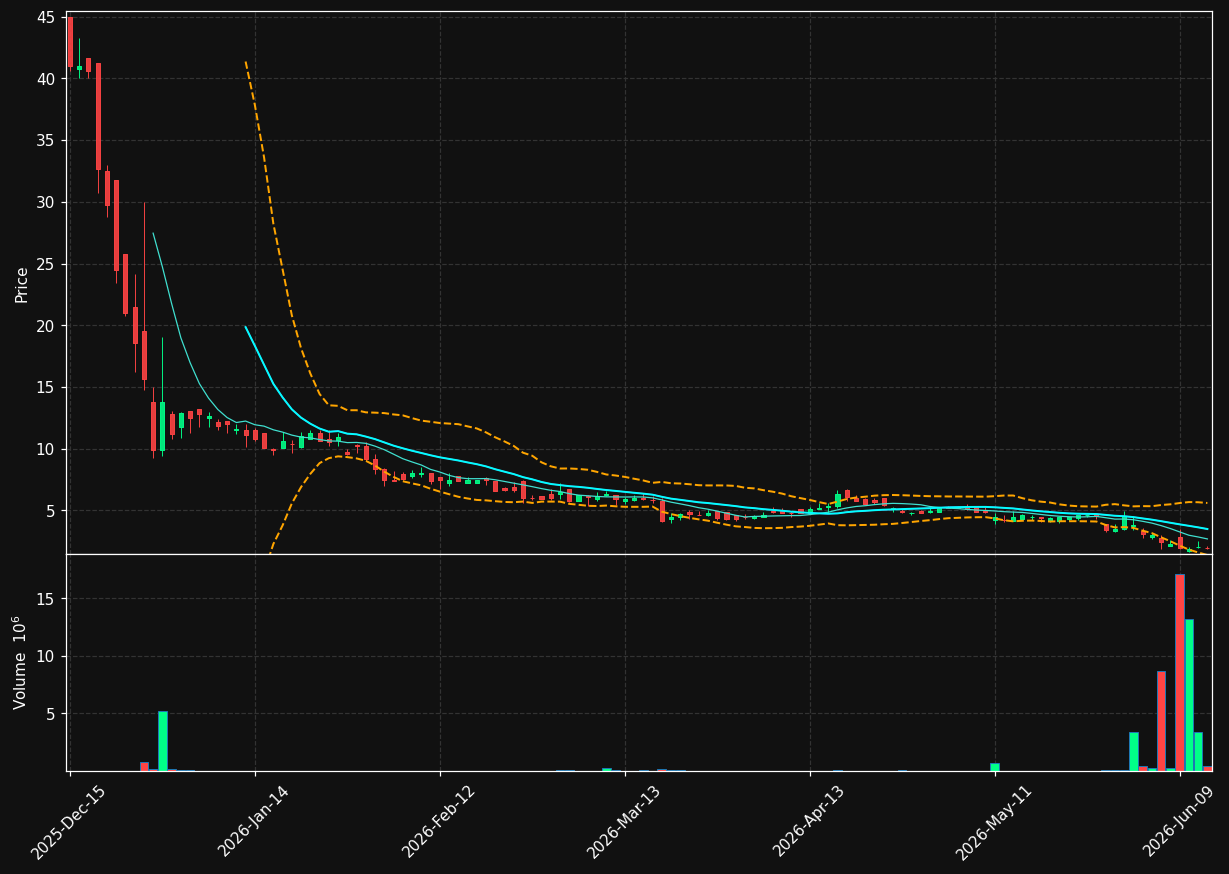Click the 45 price tick label

pos(47,18)
